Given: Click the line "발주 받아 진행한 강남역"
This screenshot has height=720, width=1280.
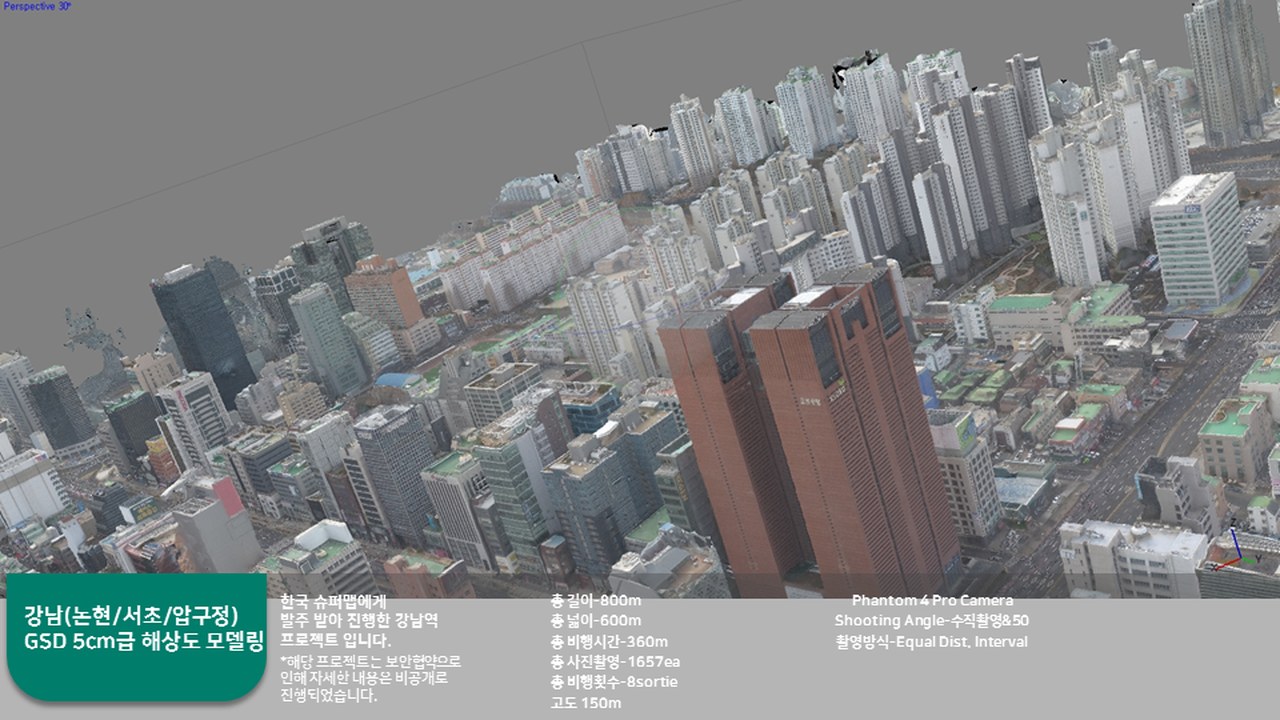Looking at the screenshot, I should pyautogui.click(x=360, y=621).
